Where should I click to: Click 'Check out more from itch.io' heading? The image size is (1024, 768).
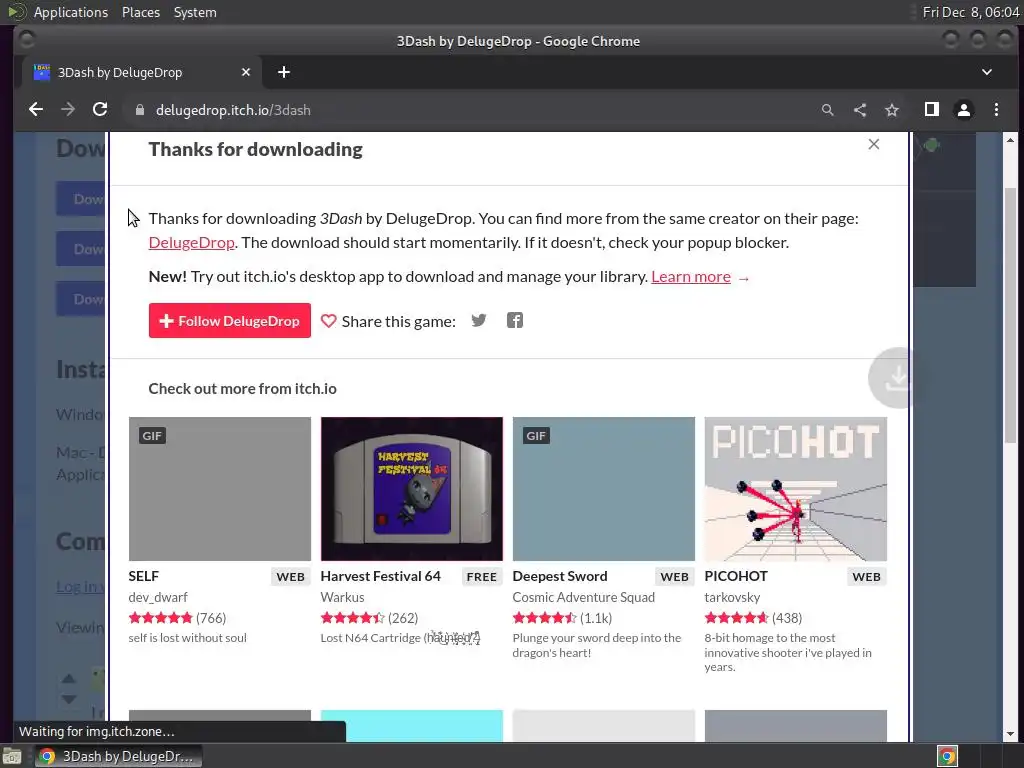242,389
